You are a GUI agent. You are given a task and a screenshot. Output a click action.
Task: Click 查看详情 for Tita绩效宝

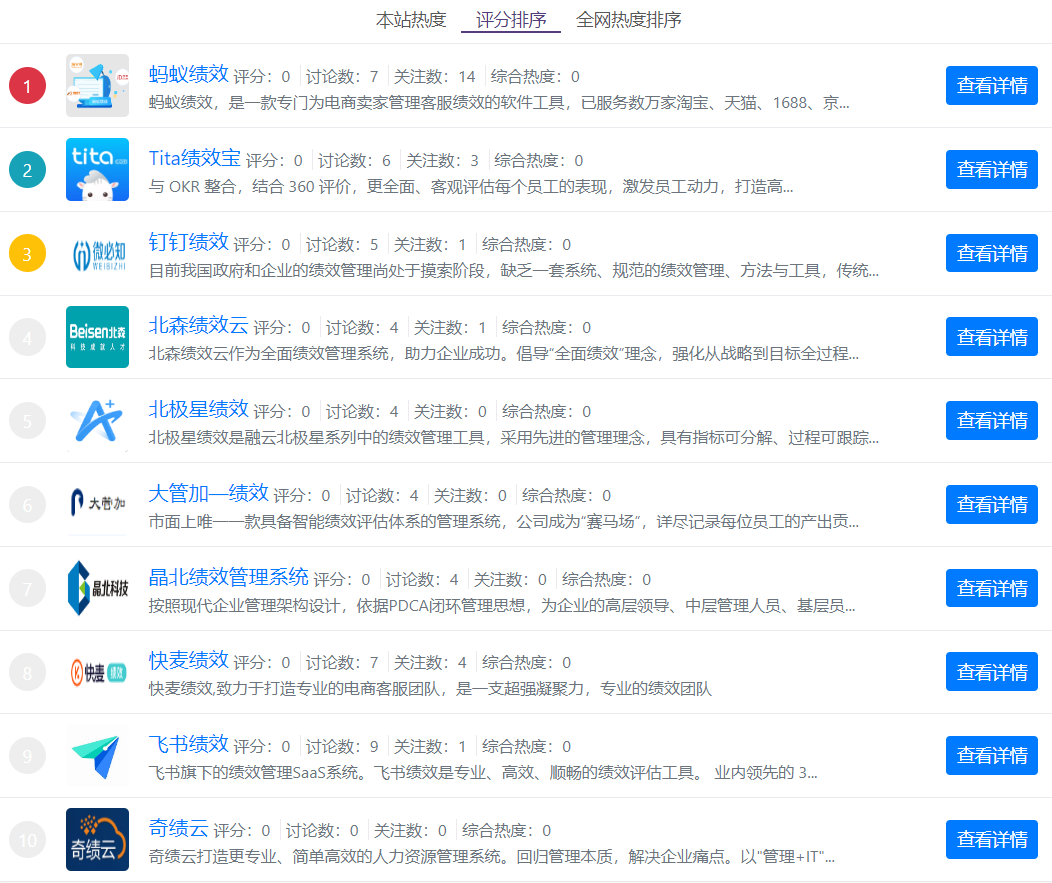[992, 169]
